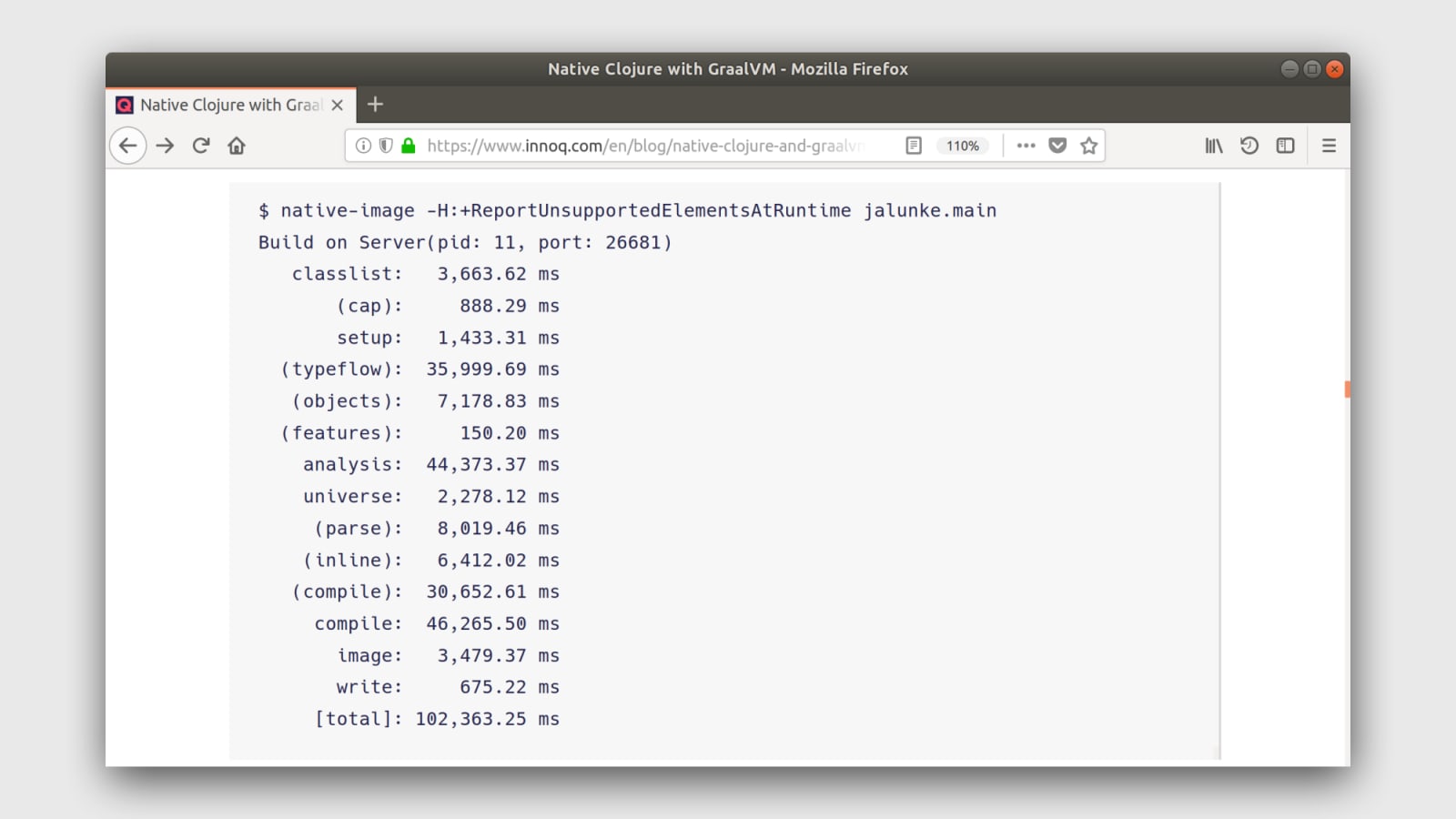Toggle the sidebar panel
Screen dimensions: 1456x819
coord(1285,146)
